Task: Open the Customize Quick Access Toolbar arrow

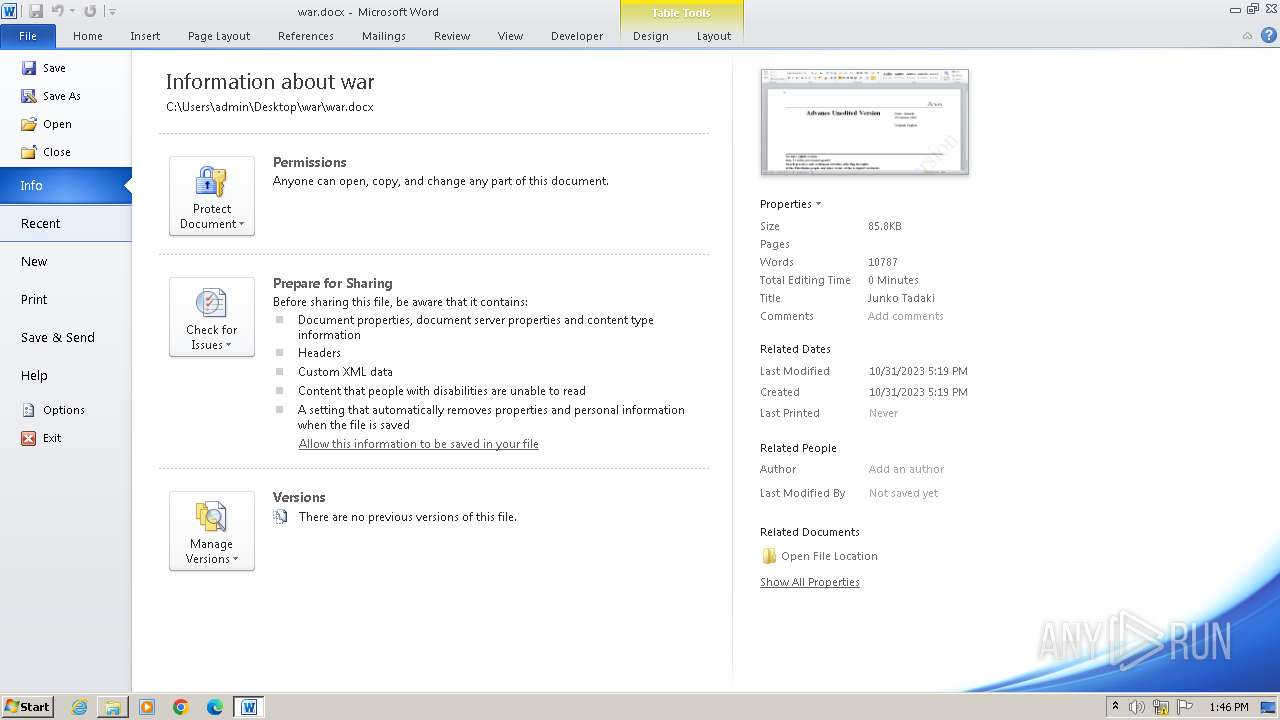Action: [112, 12]
